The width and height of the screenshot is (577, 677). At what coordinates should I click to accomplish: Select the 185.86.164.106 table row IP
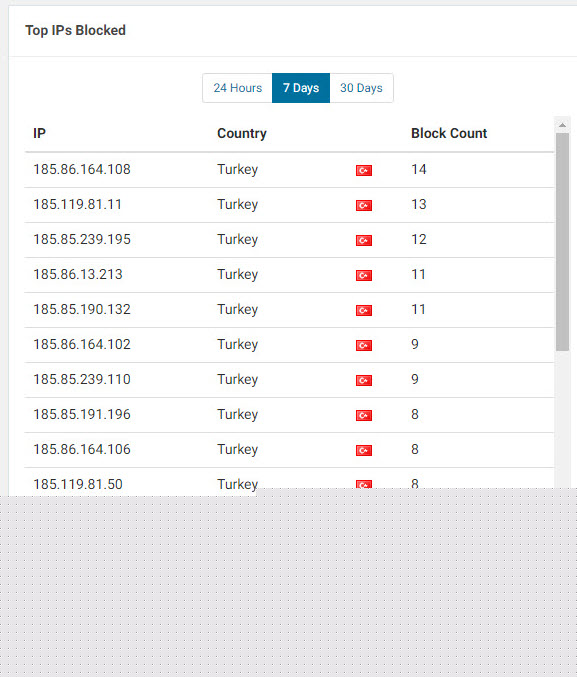pyautogui.click(x=82, y=449)
